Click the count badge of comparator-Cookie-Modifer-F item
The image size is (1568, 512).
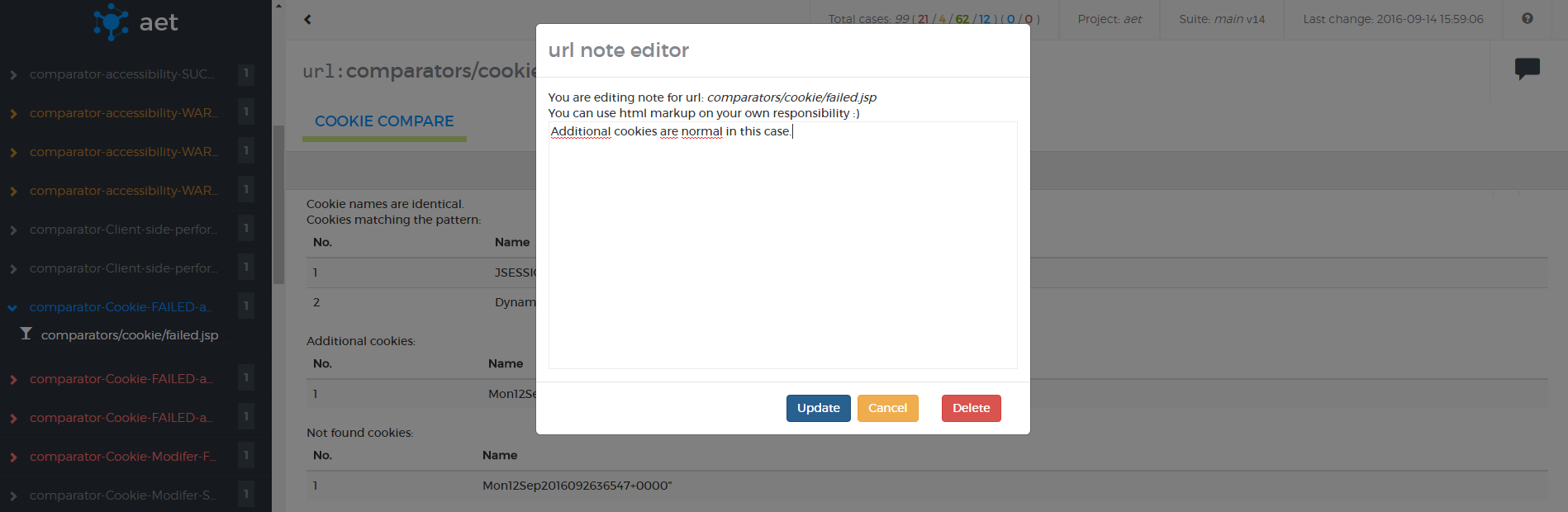245,456
